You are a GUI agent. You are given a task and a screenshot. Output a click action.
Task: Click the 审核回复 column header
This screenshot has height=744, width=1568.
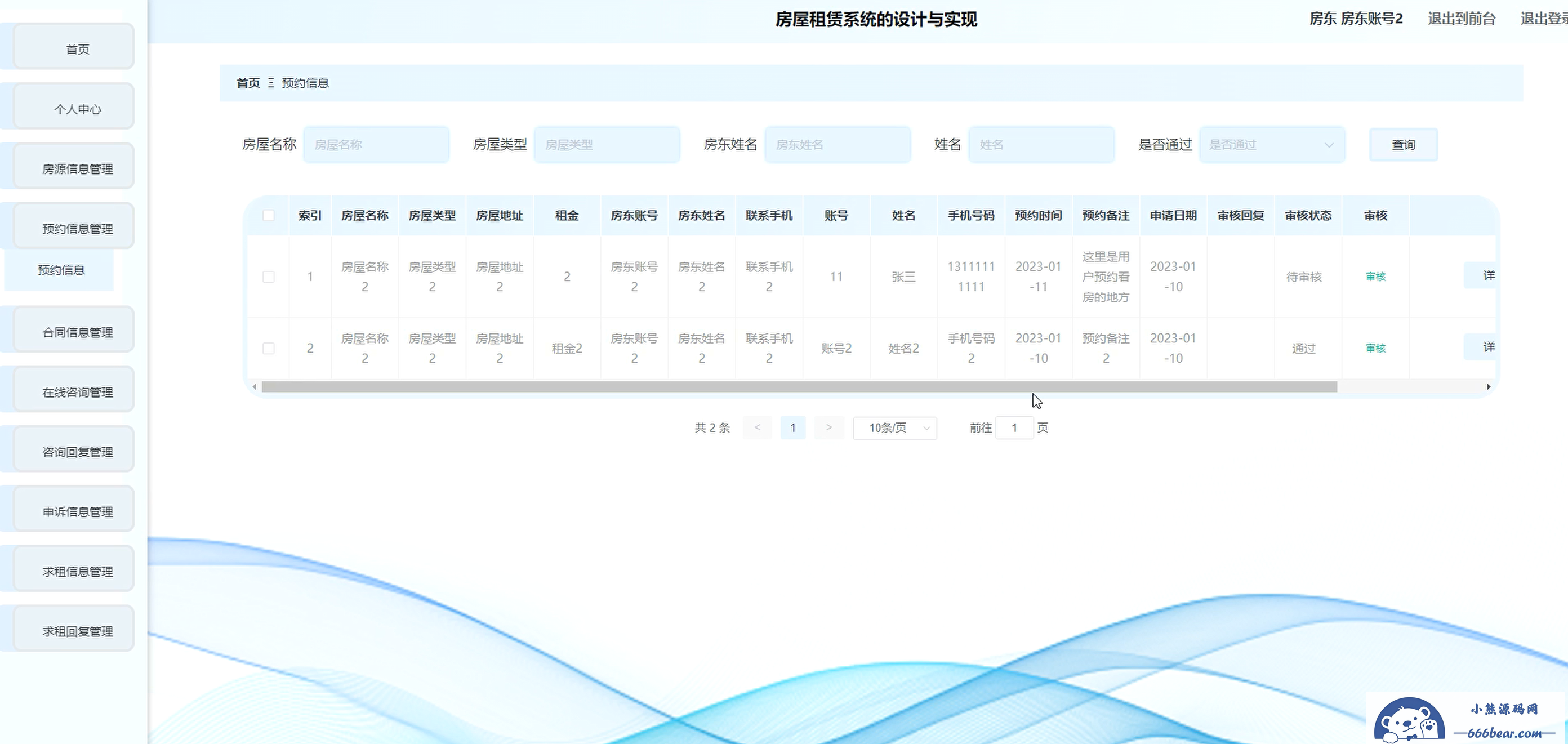coord(1241,216)
